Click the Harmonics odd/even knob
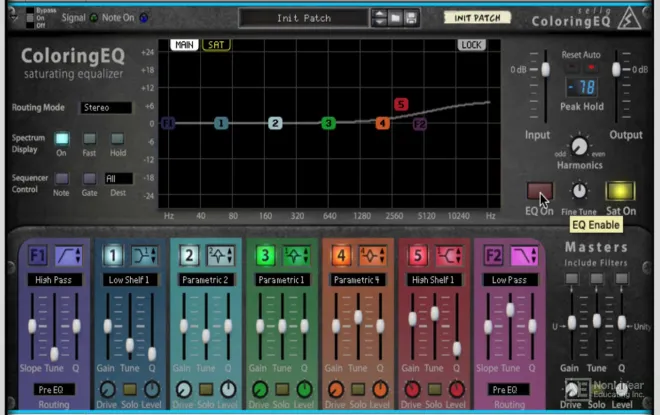The image size is (660, 415). click(579, 146)
